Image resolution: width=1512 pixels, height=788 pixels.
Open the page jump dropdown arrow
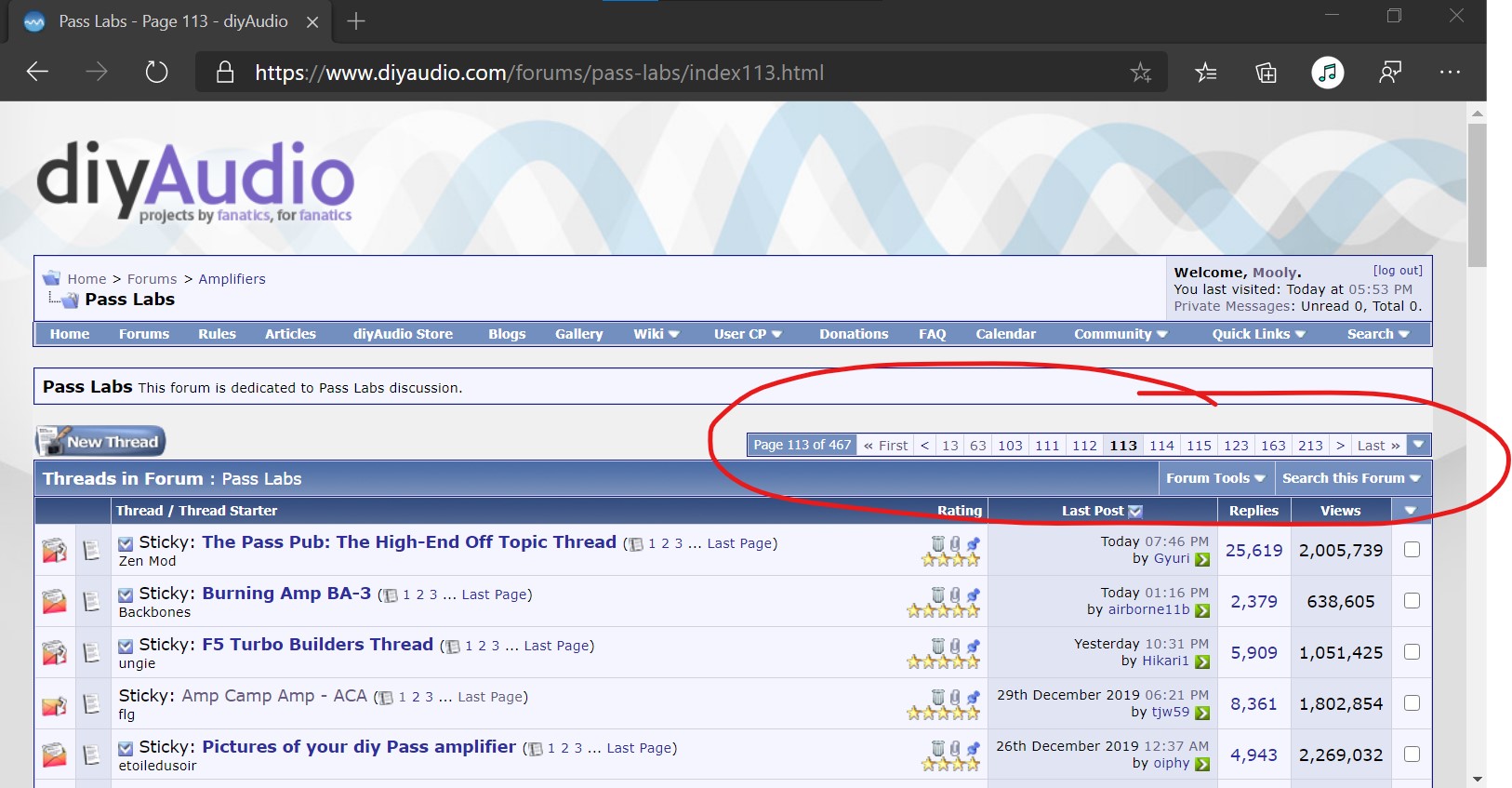click(x=1419, y=445)
